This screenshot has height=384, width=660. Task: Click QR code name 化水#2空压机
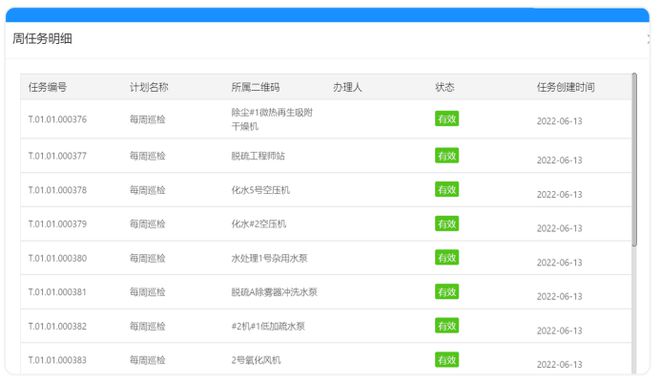259,224
